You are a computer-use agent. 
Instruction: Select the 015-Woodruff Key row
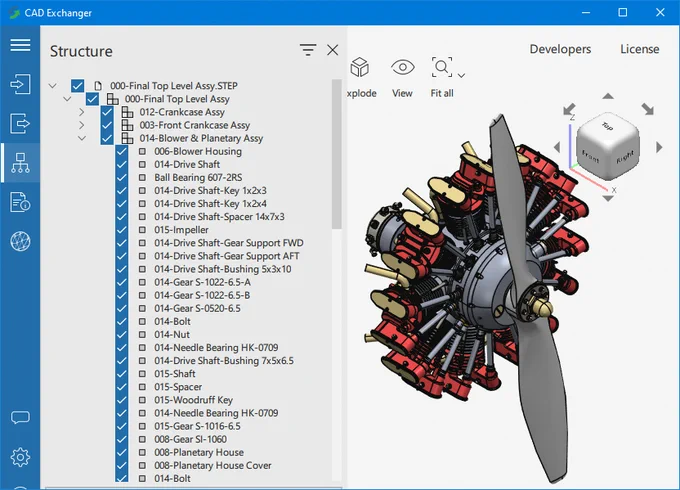pyautogui.click(x=193, y=400)
